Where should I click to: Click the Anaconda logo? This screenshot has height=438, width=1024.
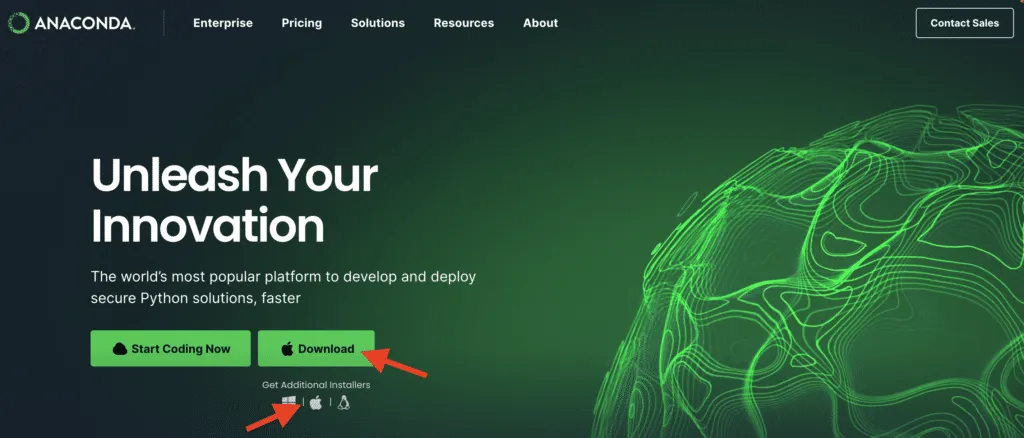click(71, 23)
